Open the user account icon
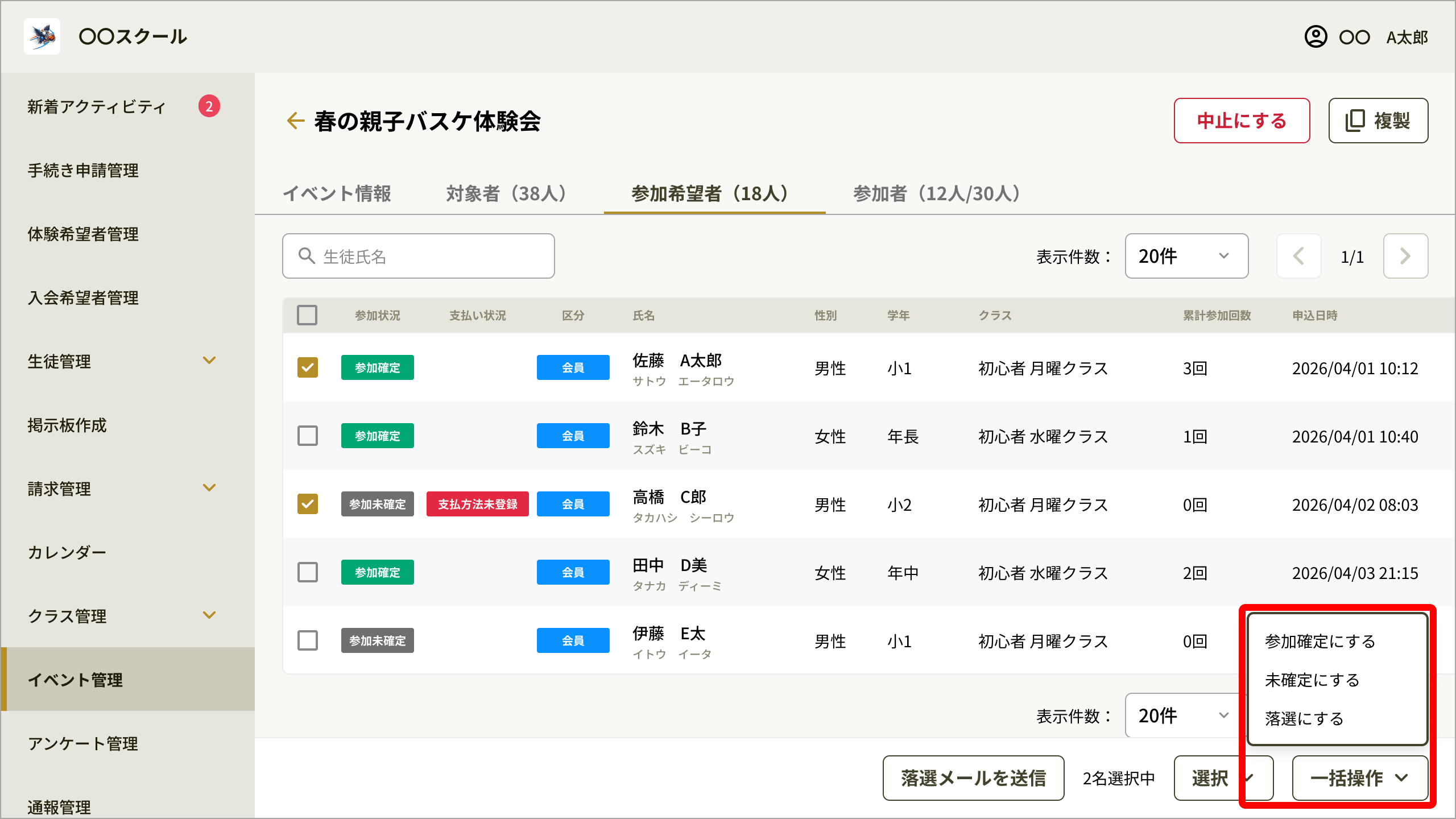 (x=1316, y=37)
